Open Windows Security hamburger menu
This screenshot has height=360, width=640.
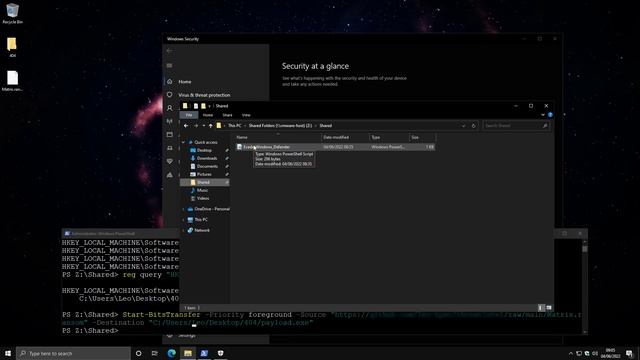point(169,66)
